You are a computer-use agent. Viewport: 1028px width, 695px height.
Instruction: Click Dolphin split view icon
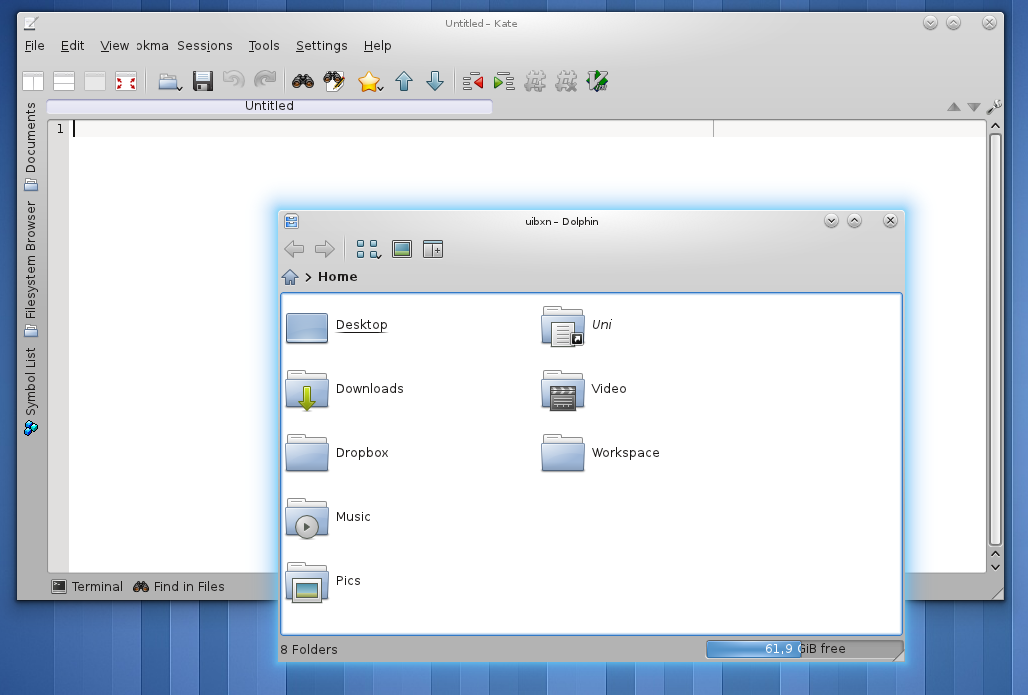pyautogui.click(x=433, y=249)
